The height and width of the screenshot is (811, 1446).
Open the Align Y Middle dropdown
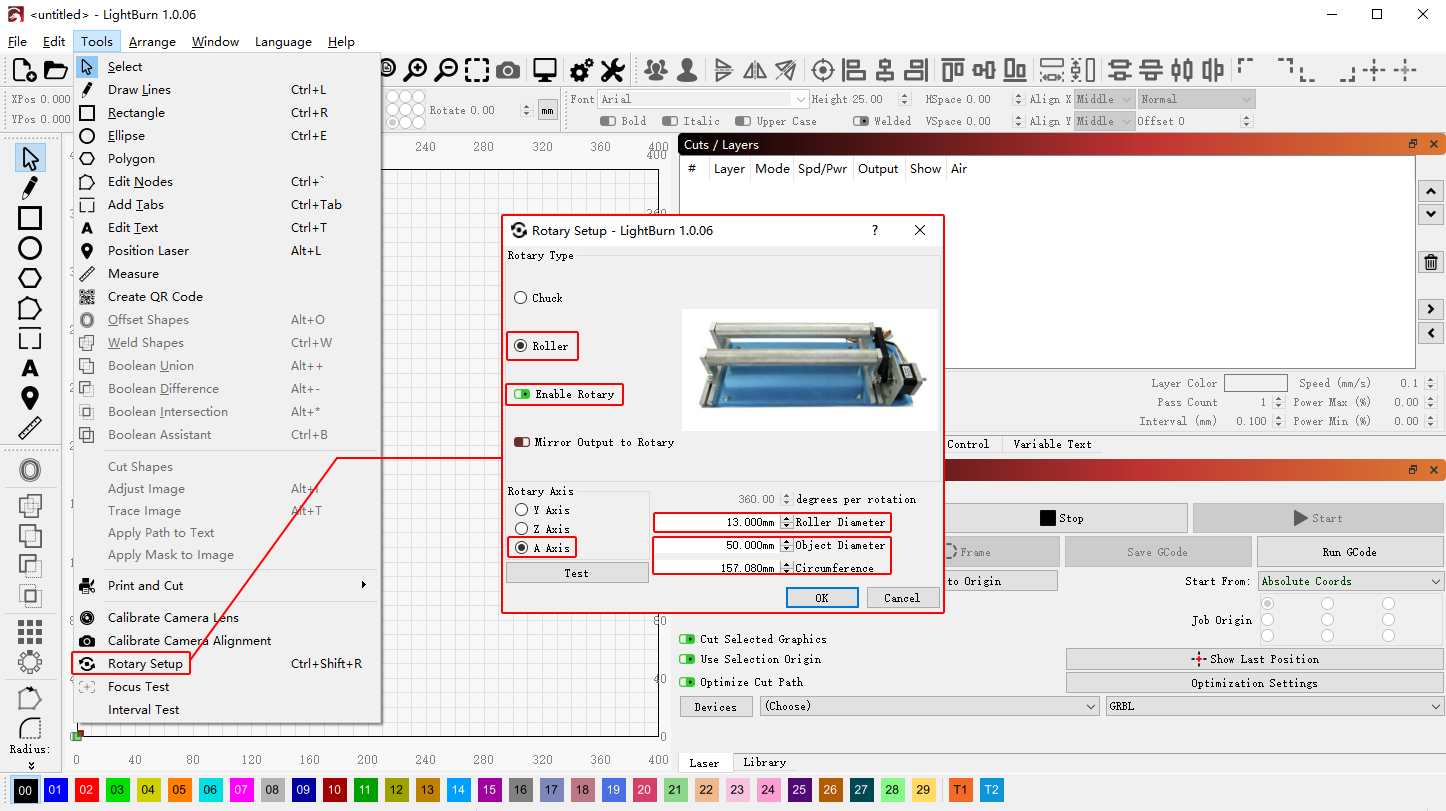(x=1105, y=121)
